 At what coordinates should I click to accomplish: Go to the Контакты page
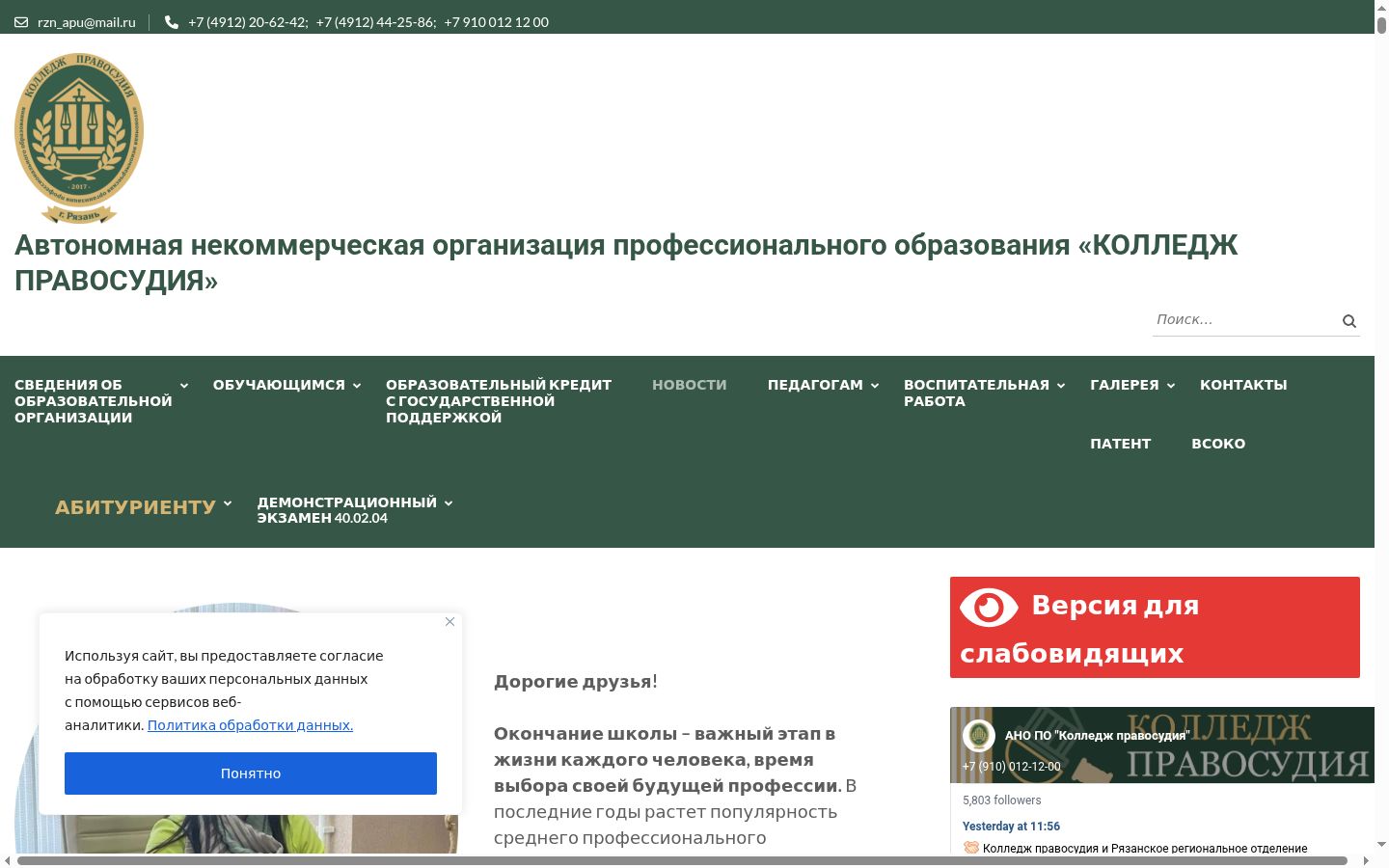pos(1243,385)
